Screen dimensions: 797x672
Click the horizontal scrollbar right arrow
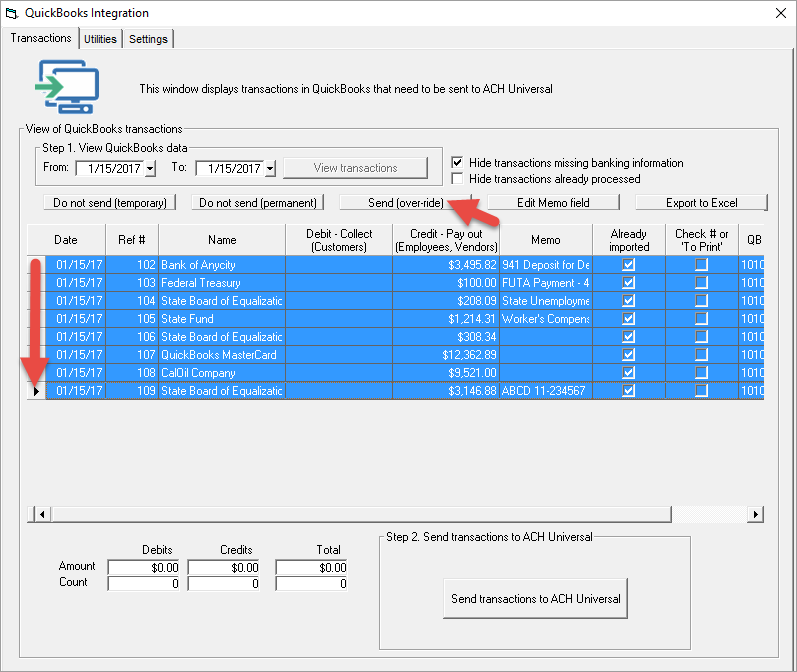[755, 514]
